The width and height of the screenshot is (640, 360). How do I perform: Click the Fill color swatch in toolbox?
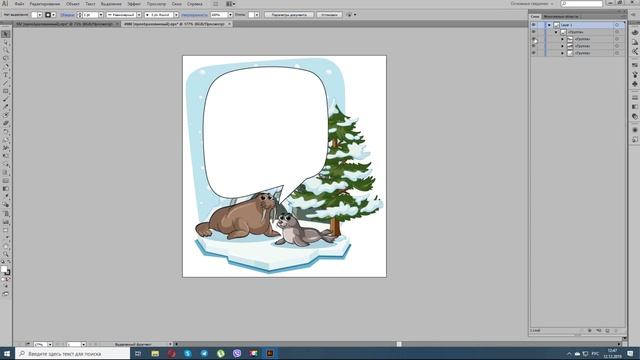4,269
